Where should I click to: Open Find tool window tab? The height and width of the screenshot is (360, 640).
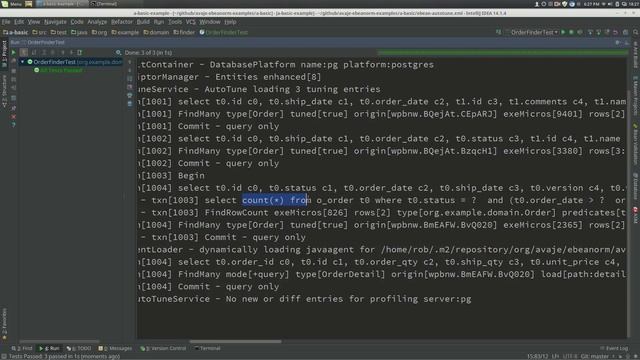22,349
